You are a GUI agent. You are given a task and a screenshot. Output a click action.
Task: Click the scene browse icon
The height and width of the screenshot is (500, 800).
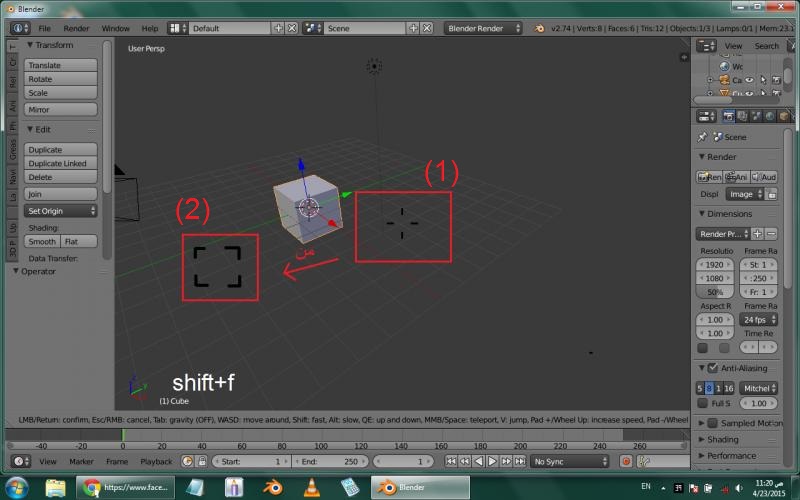click(313, 28)
